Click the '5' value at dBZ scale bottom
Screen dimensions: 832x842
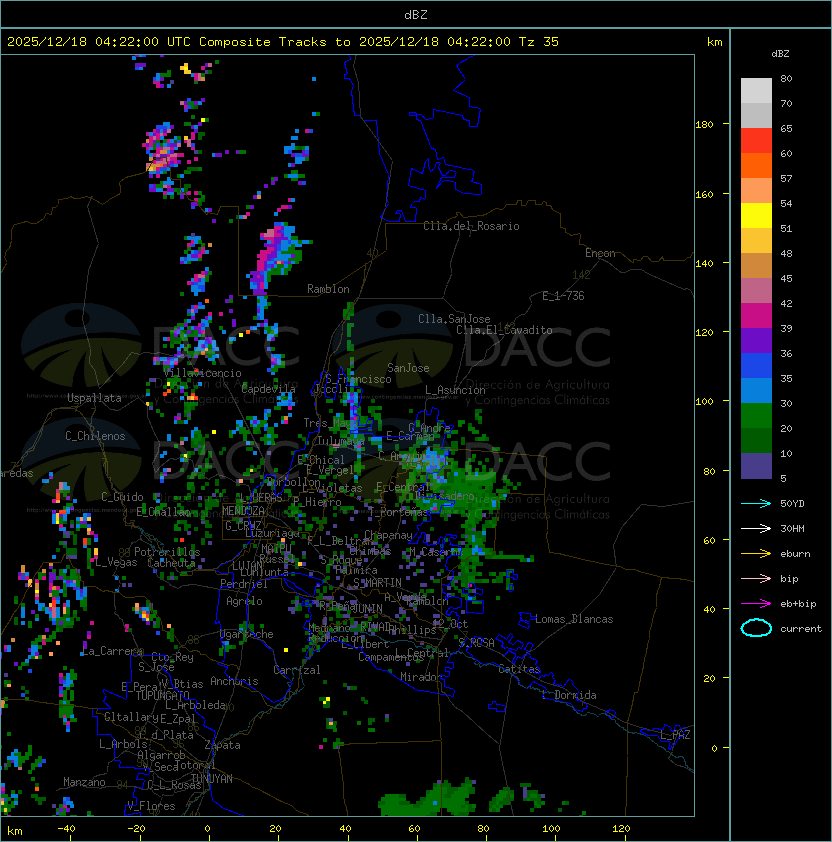(x=783, y=478)
